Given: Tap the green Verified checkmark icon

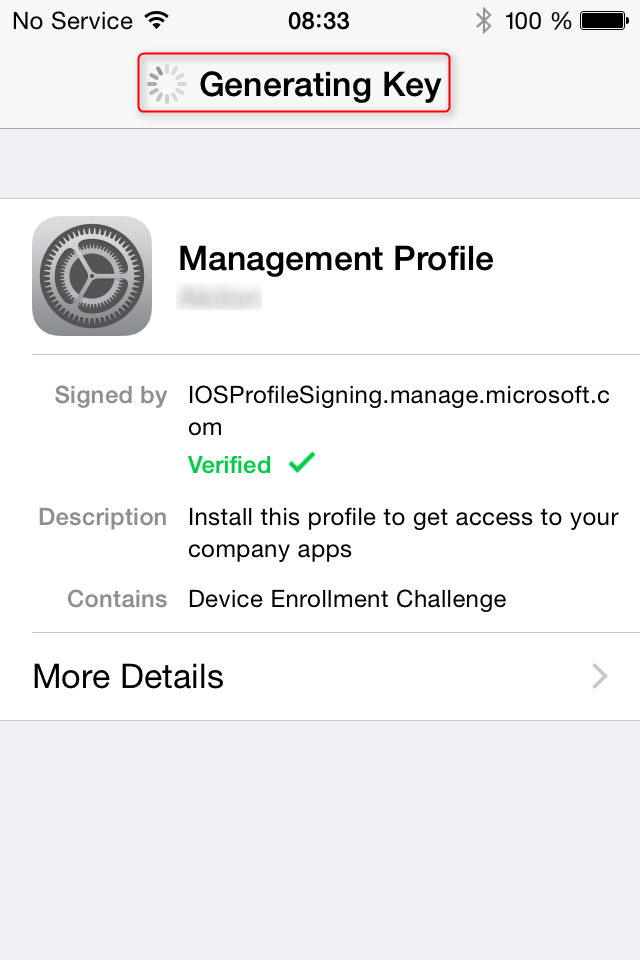Looking at the screenshot, I should click(x=301, y=463).
